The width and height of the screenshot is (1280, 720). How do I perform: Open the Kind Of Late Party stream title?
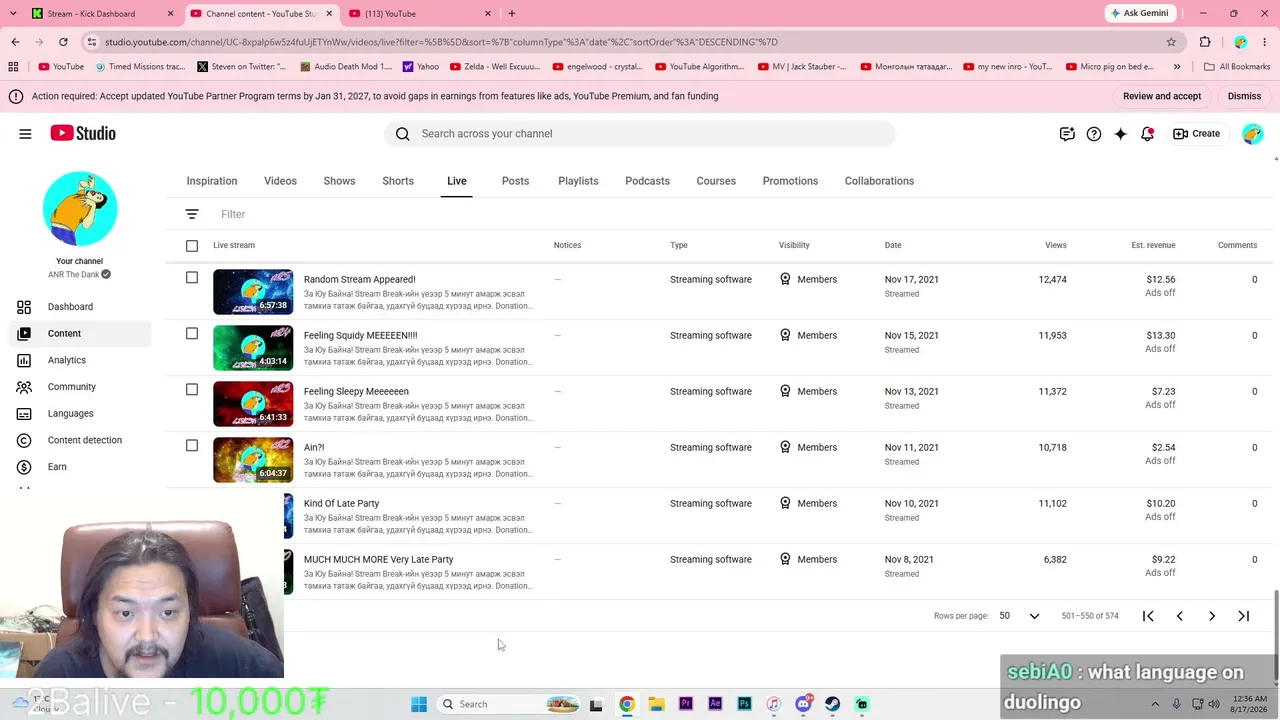341,504
